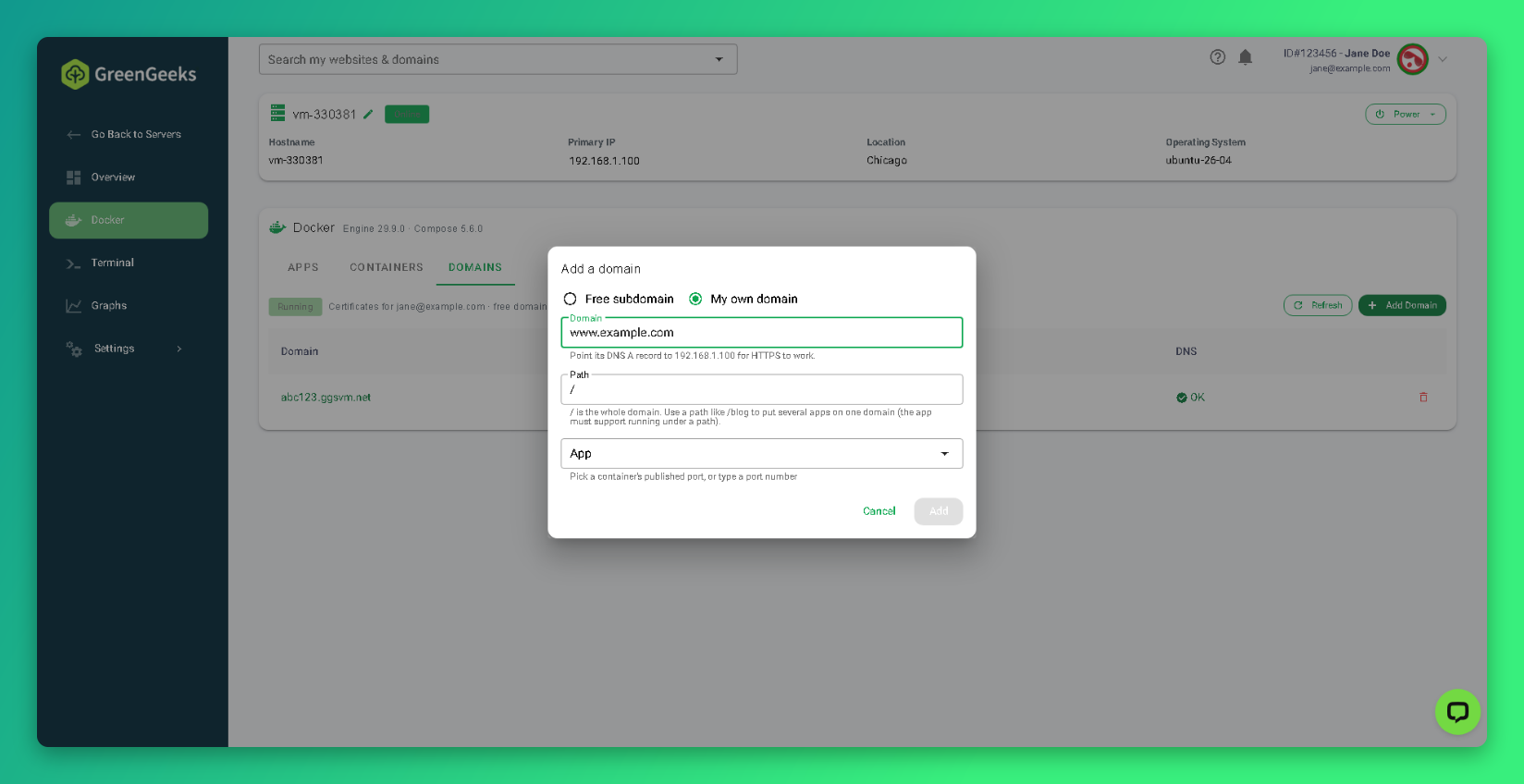Click the back arrow icon in sidebar

73,135
